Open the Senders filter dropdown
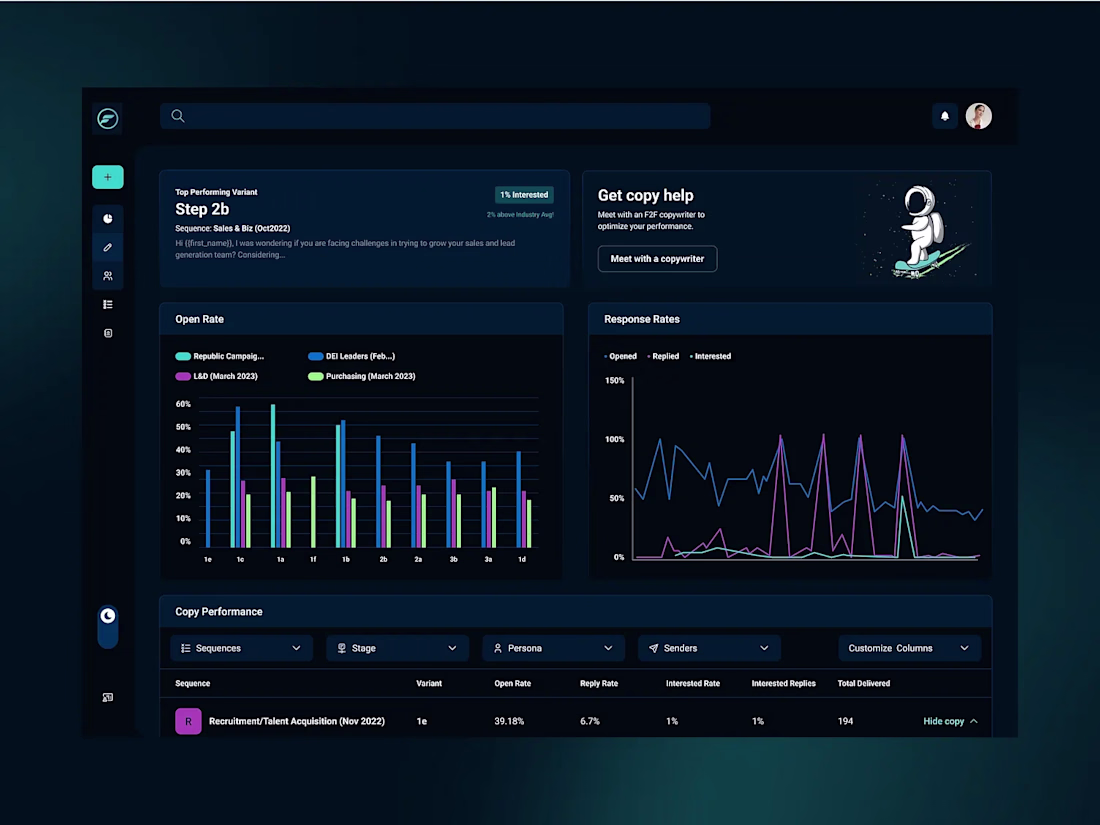This screenshot has height=825, width=1100. point(709,648)
